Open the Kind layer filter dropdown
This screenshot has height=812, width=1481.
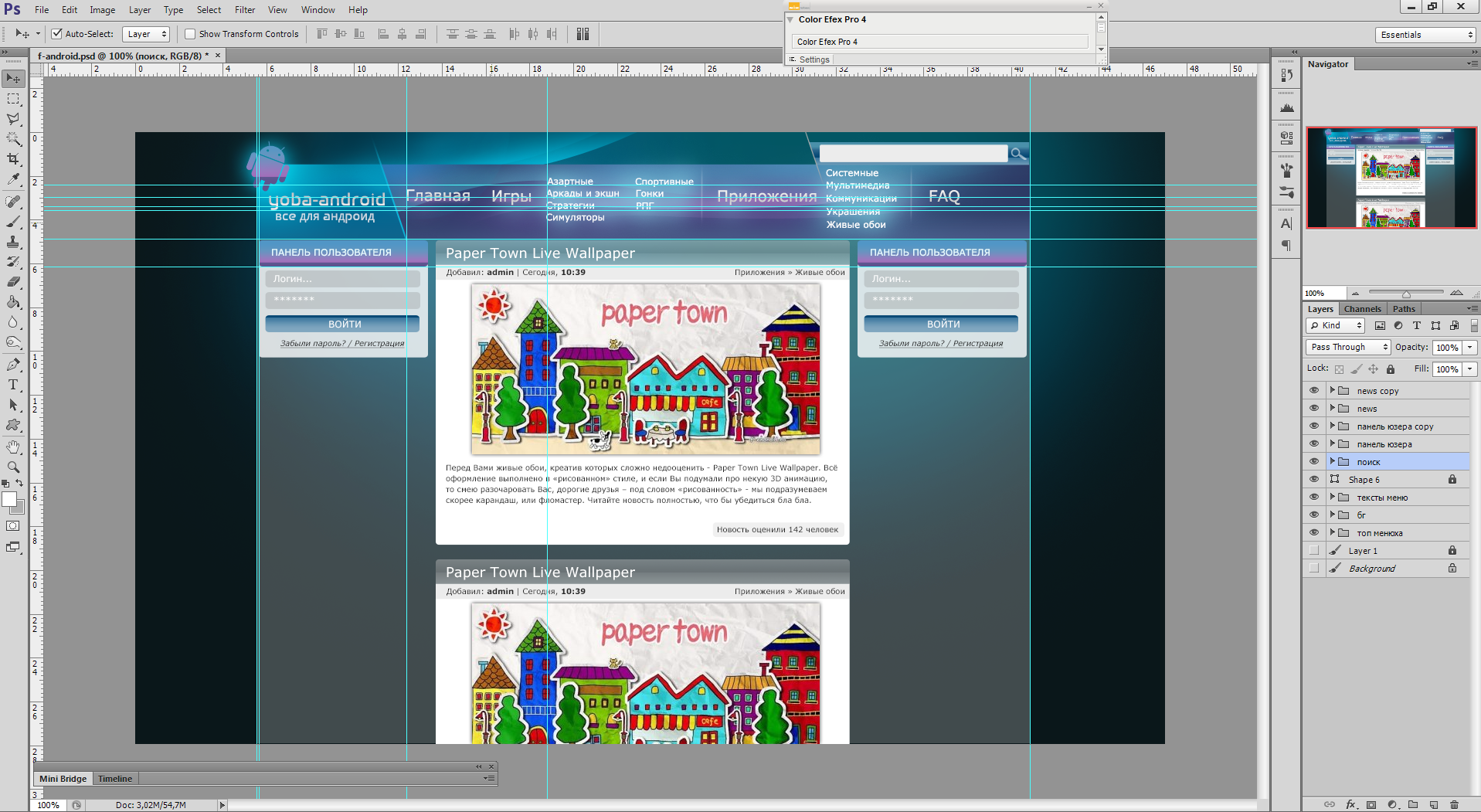1337,326
